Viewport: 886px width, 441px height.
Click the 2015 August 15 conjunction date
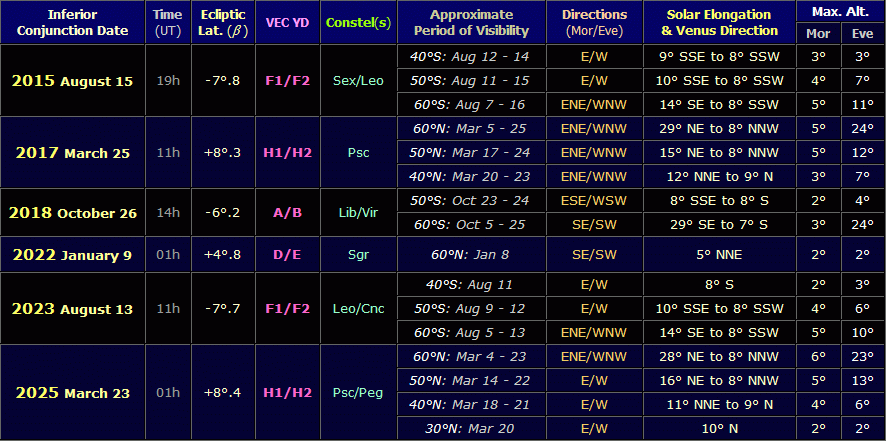pos(72,81)
